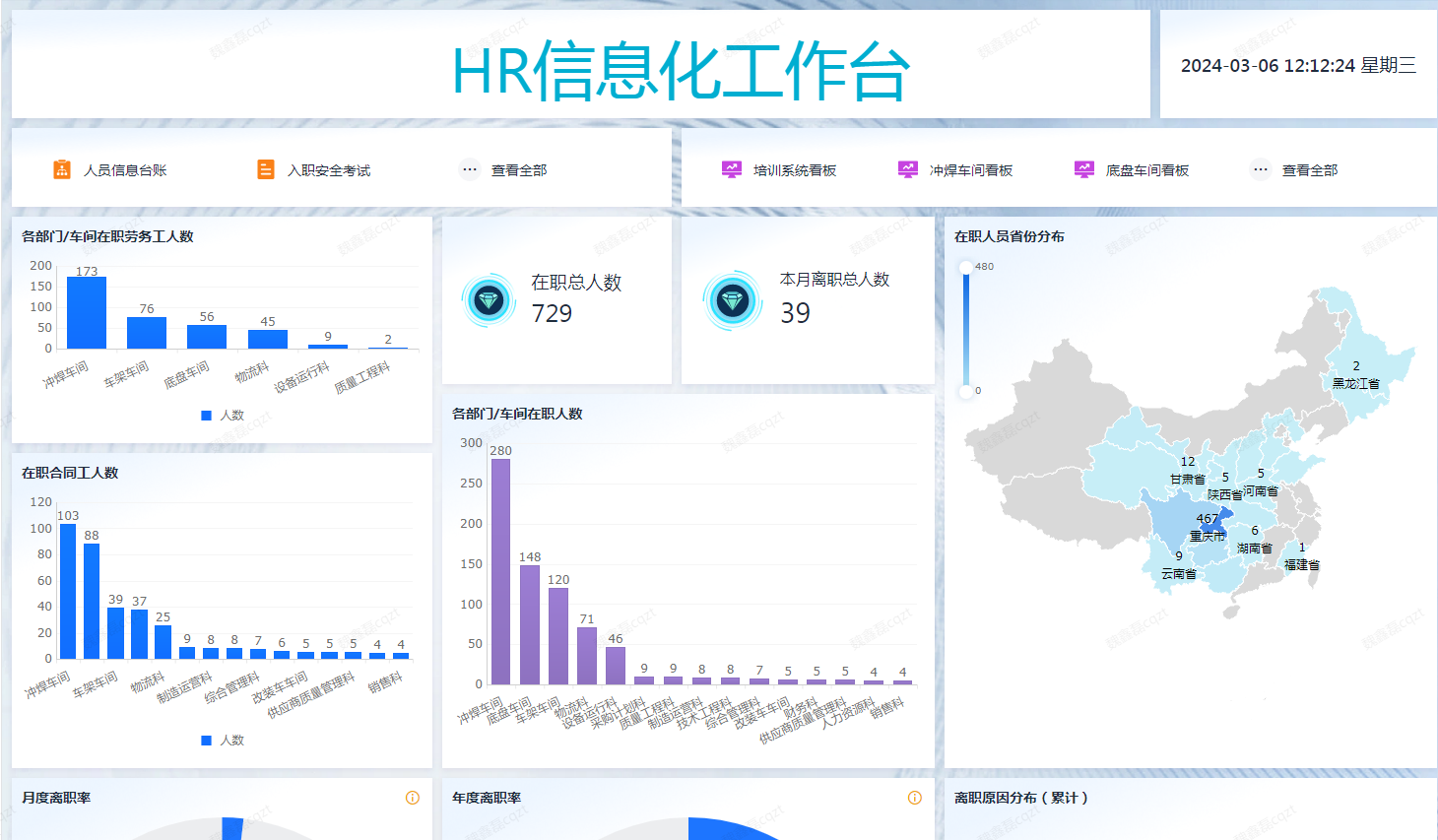Click the diamond icon beside 在职总人数
The height and width of the screenshot is (840, 1438).
click(488, 299)
